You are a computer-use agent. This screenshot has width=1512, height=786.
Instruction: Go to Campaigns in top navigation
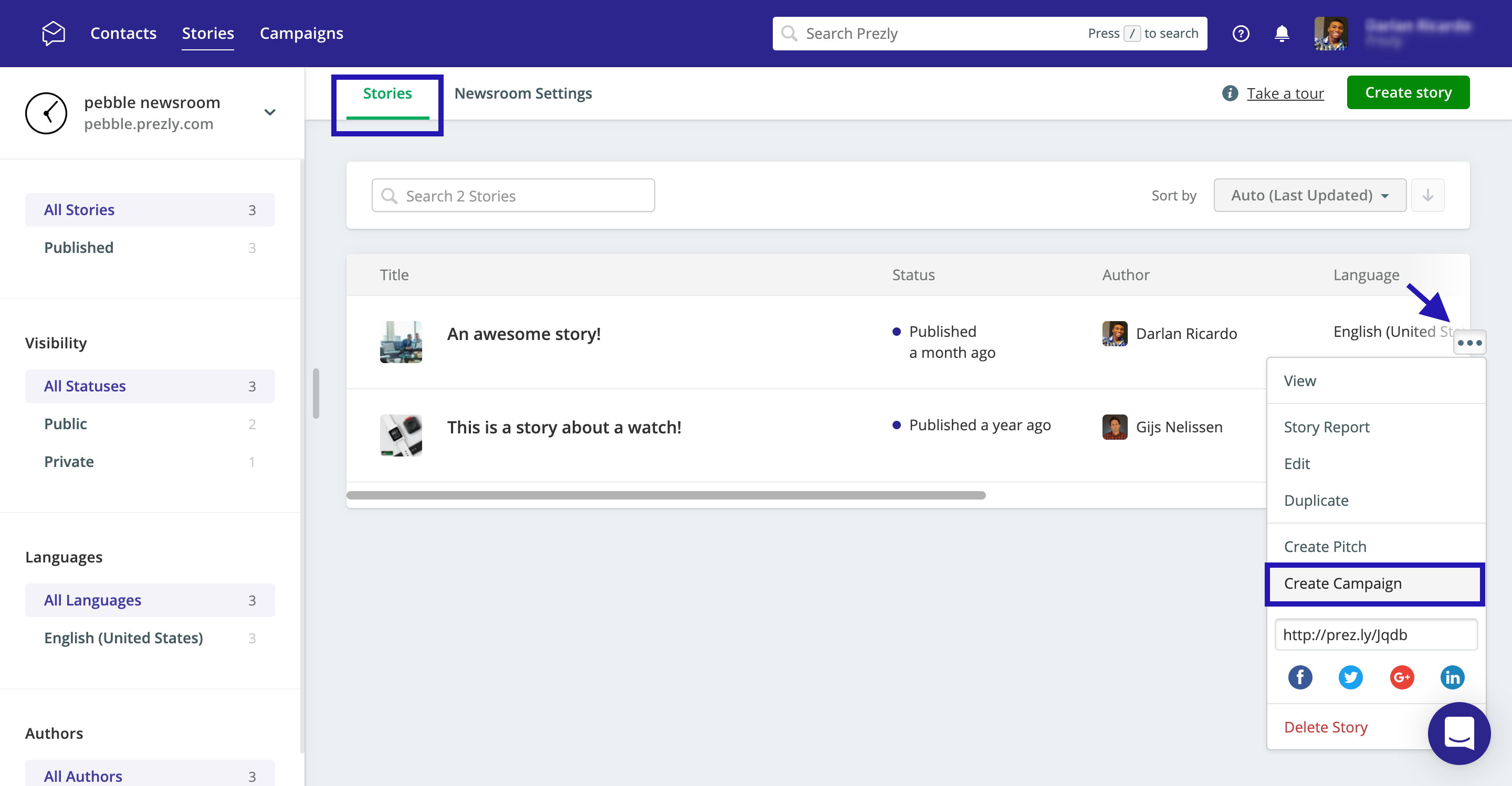(301, 34)
